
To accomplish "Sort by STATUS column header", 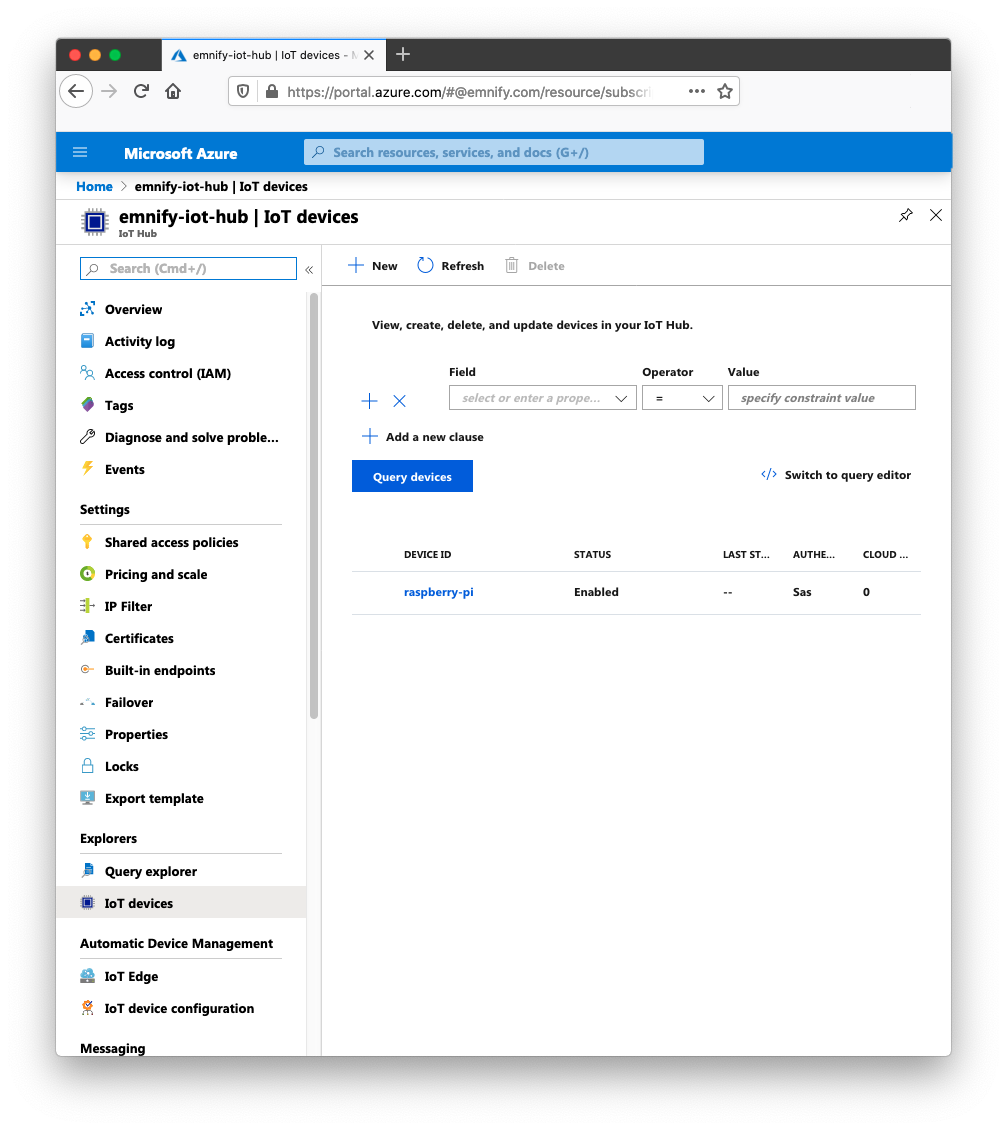I will [593, 554].
